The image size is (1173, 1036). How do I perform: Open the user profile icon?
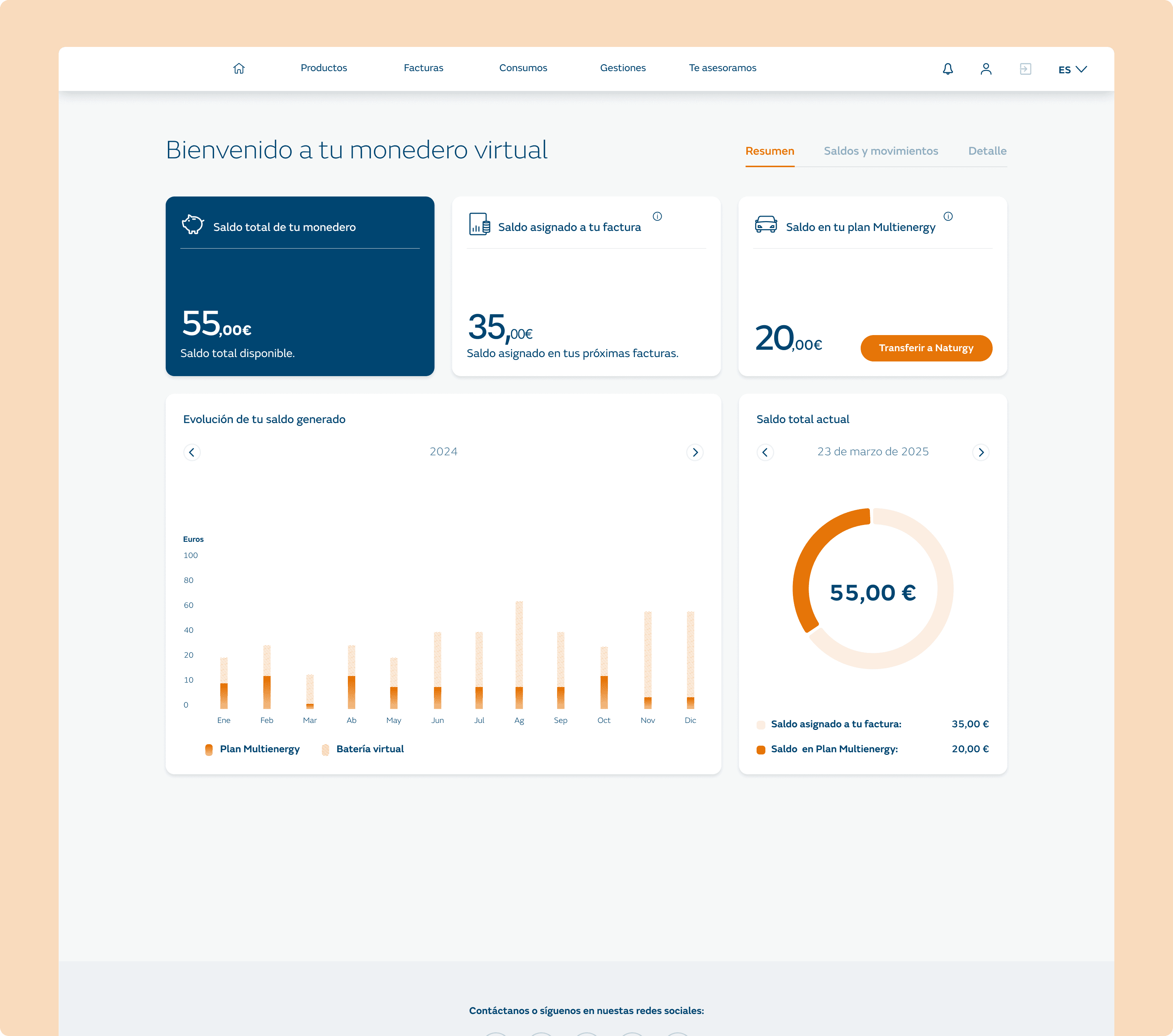986,69
